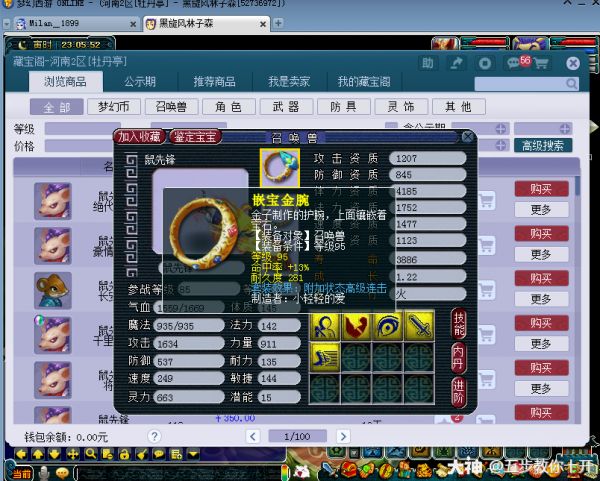Switch to the Milan_1899 tab
Image resolution: width=600 pixels, height=481 pixels.
coord(76,24)
